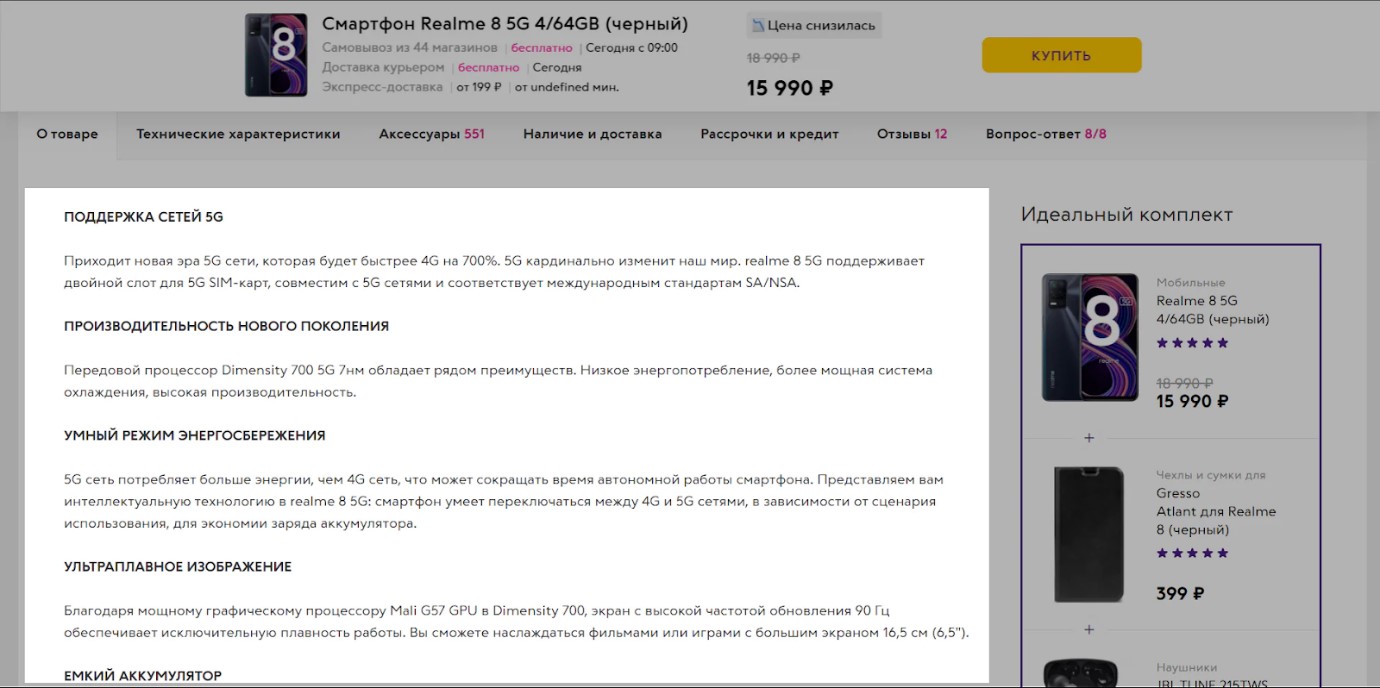This screenshot has width=1380, height=688.
Task: Click the first star of Gresso Atlant rating
Action: [x=1162, y=553]
